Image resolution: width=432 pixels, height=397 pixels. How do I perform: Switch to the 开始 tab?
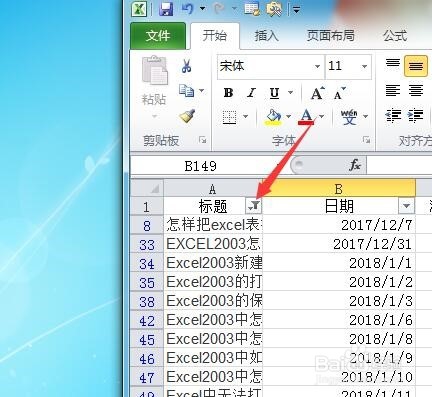point(215,36)
